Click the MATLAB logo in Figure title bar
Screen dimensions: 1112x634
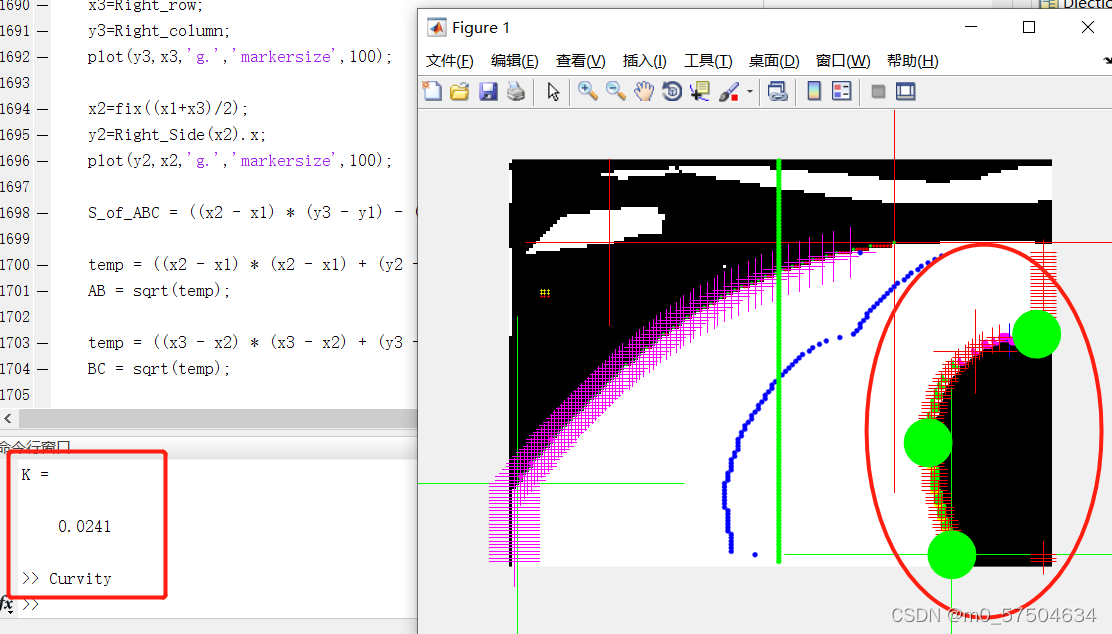tap(437, 28)
